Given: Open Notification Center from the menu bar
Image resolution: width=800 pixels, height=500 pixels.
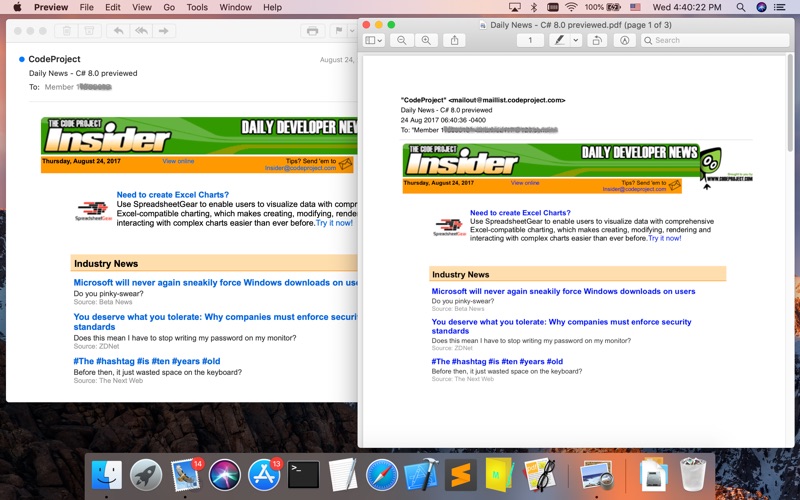Looking at the screenshot, I should coord(780,7).
